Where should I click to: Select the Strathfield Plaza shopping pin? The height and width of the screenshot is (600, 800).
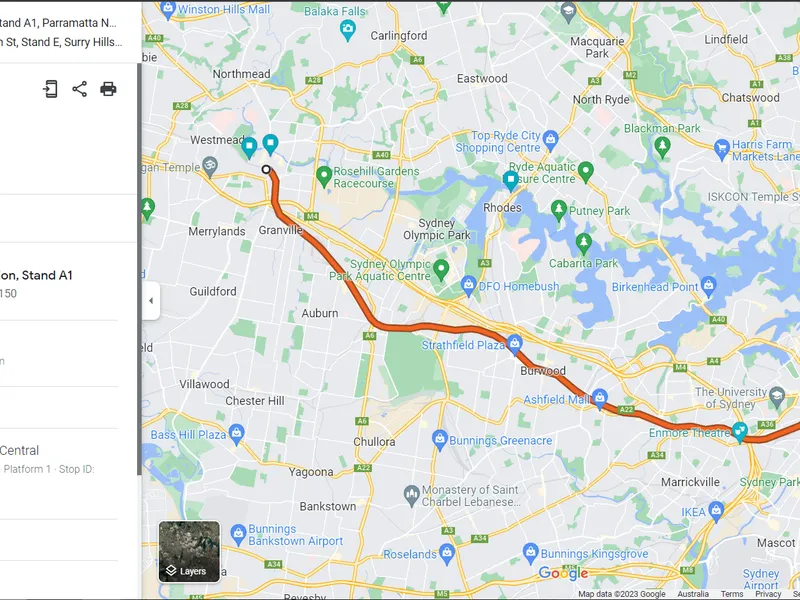pos(514,343)
